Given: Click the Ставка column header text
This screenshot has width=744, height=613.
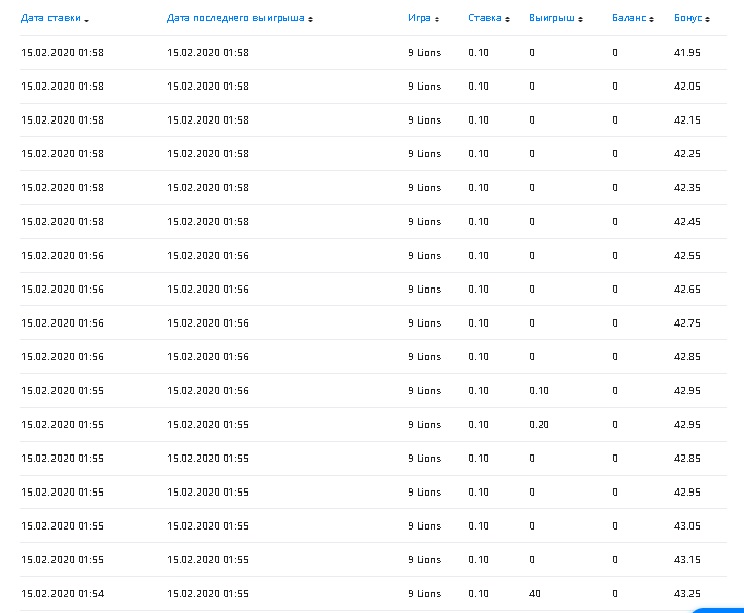Looking at the screenshot, I should pyautogui.click(x=484, y=18).
